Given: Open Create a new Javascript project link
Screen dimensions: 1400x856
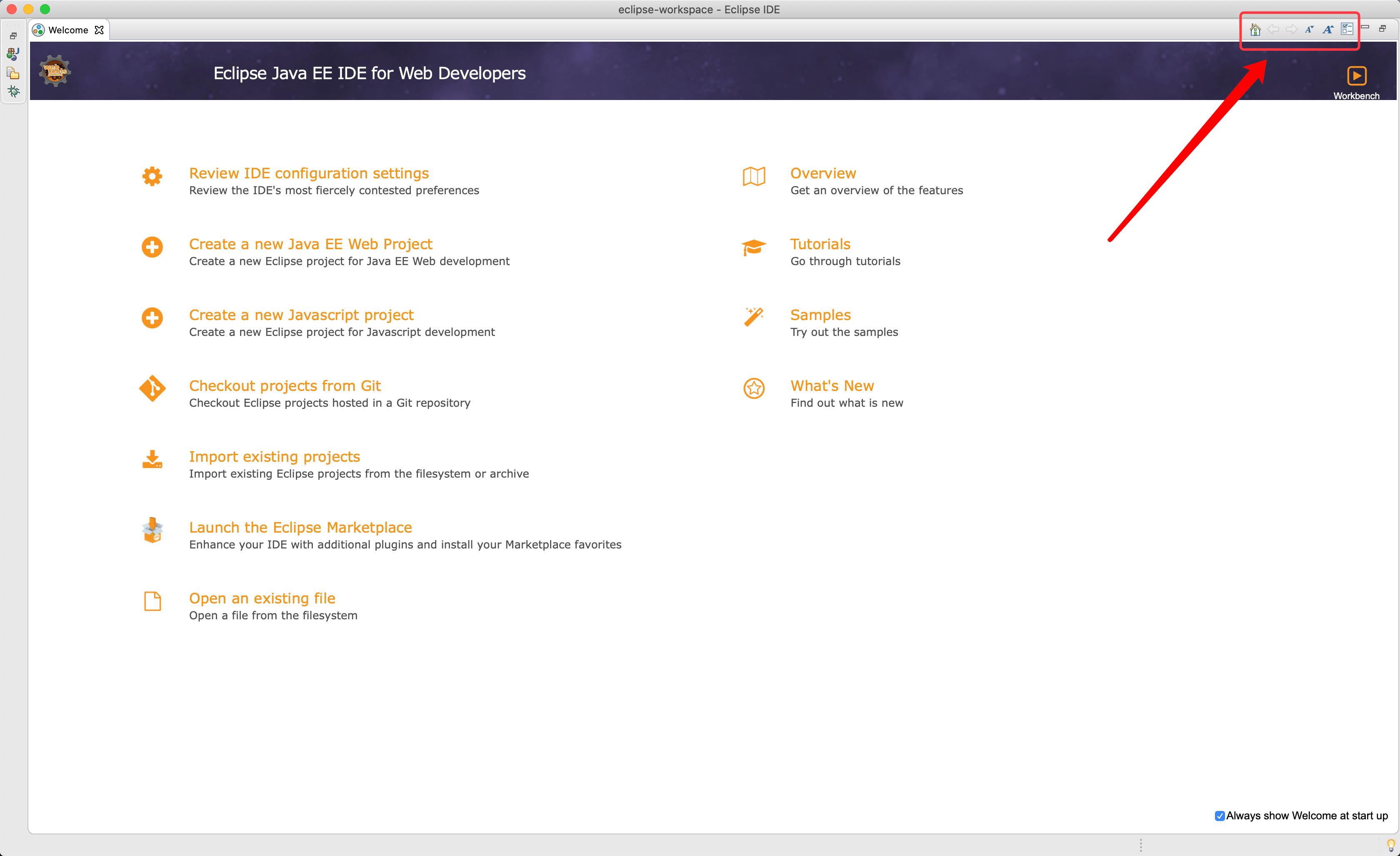Looking at the screenshot, I should pyautogui.click(x=301, y=315).
